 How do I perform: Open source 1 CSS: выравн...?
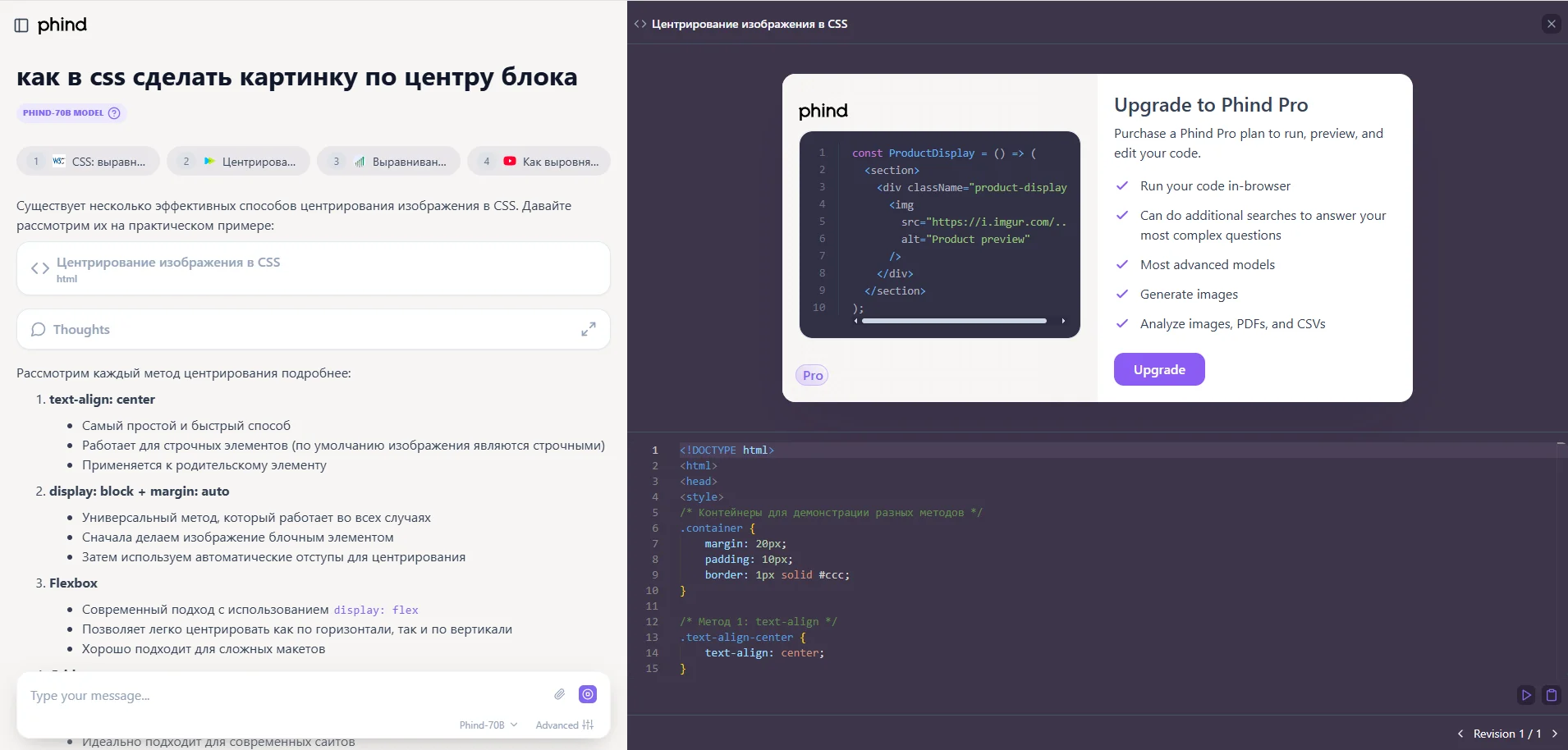click(x=89, y=162)
